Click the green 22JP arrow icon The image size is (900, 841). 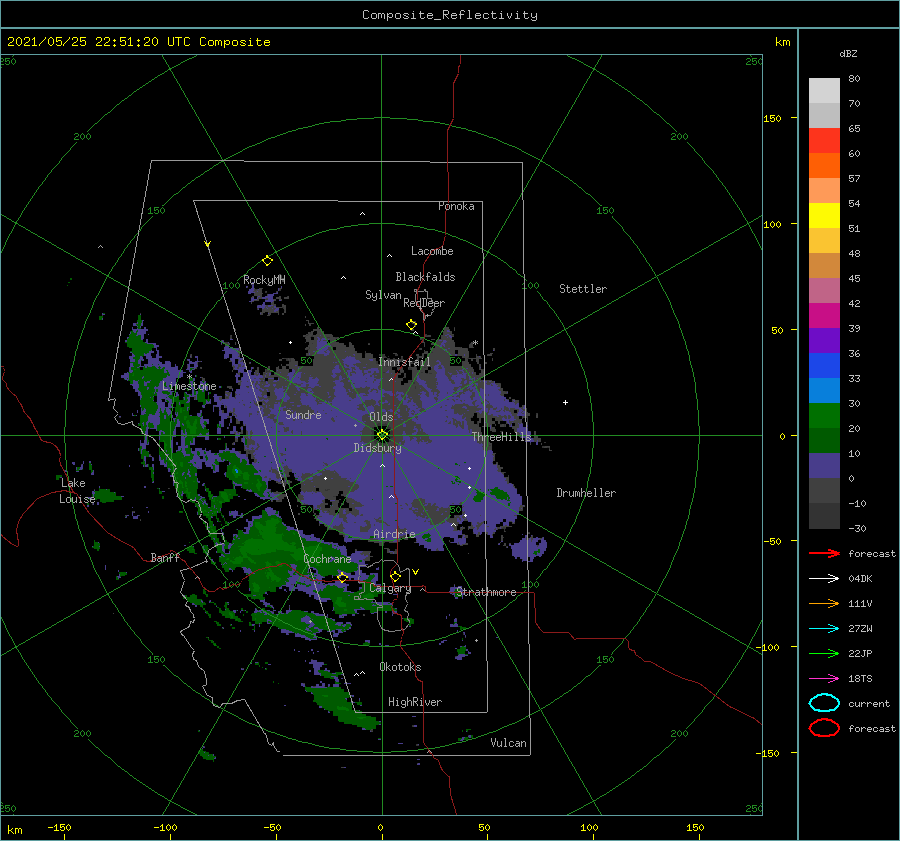coord(824,653)
